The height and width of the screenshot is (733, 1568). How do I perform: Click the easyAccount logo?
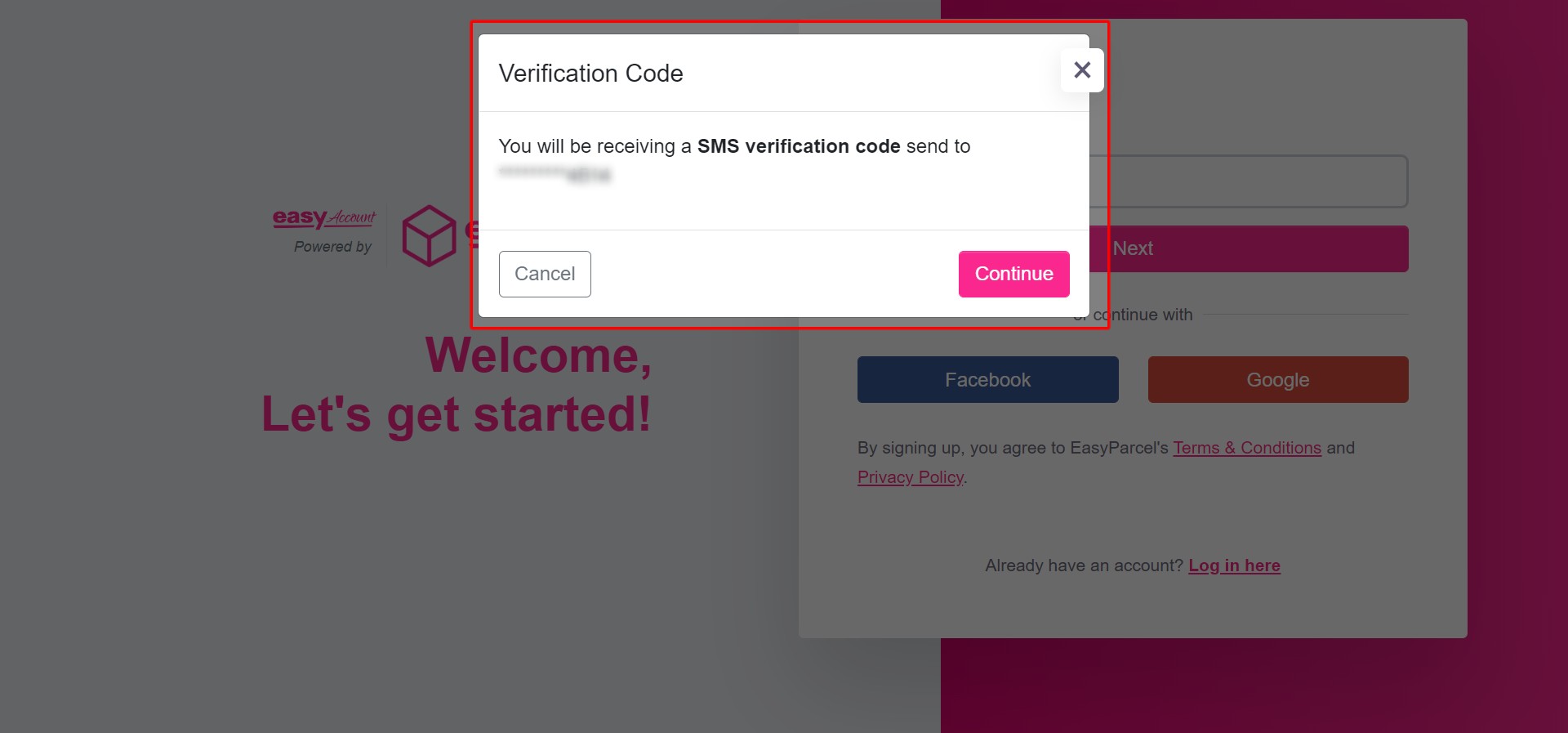click(x=323, y=218)
